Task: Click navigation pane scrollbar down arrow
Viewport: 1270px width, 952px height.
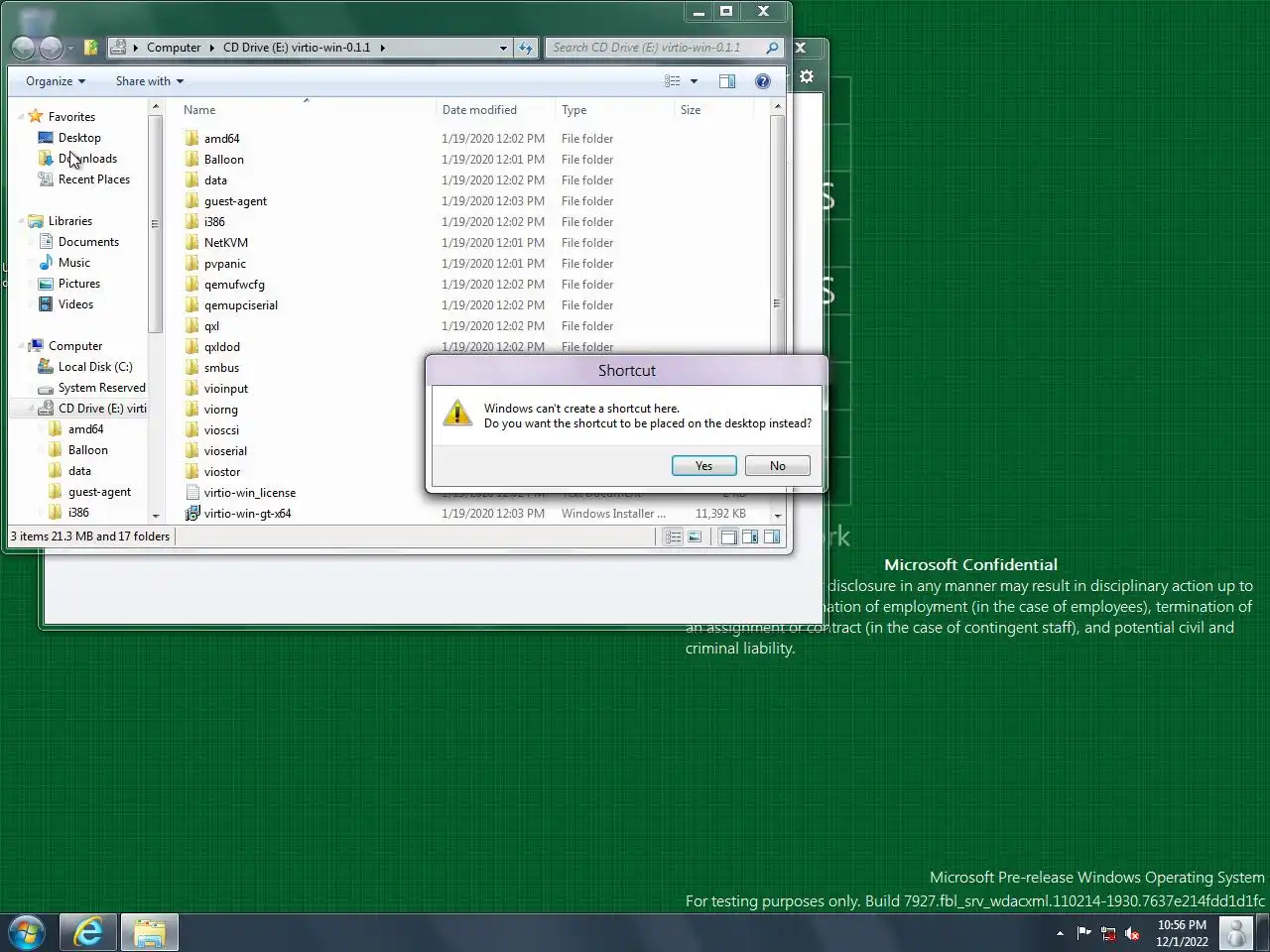Action: pos(156,516)
